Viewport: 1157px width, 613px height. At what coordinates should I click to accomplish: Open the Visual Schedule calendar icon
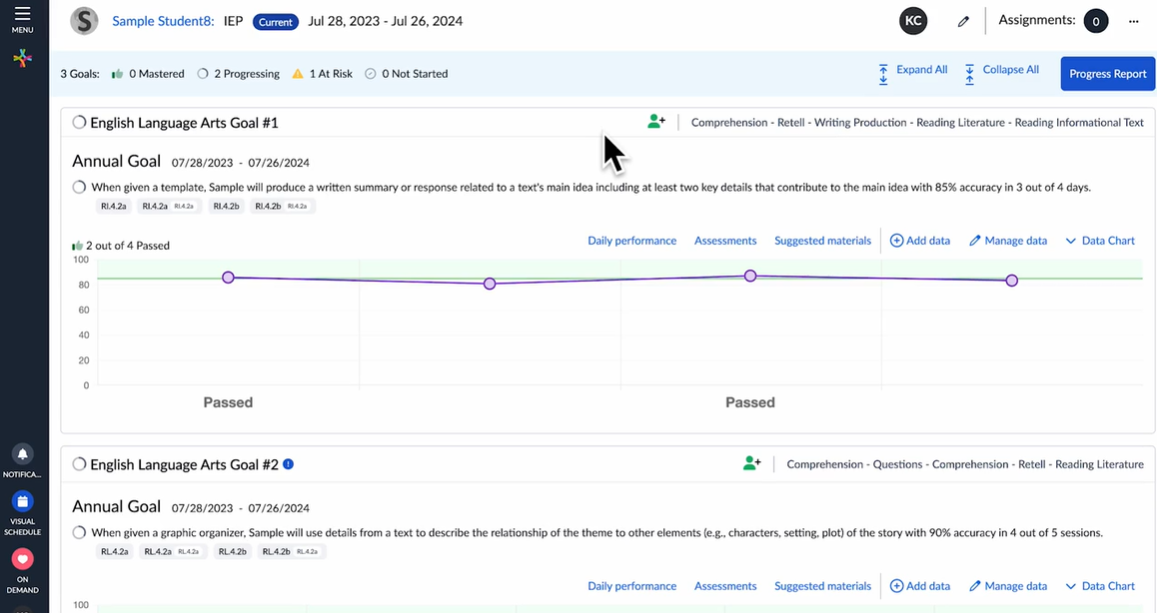22,502
